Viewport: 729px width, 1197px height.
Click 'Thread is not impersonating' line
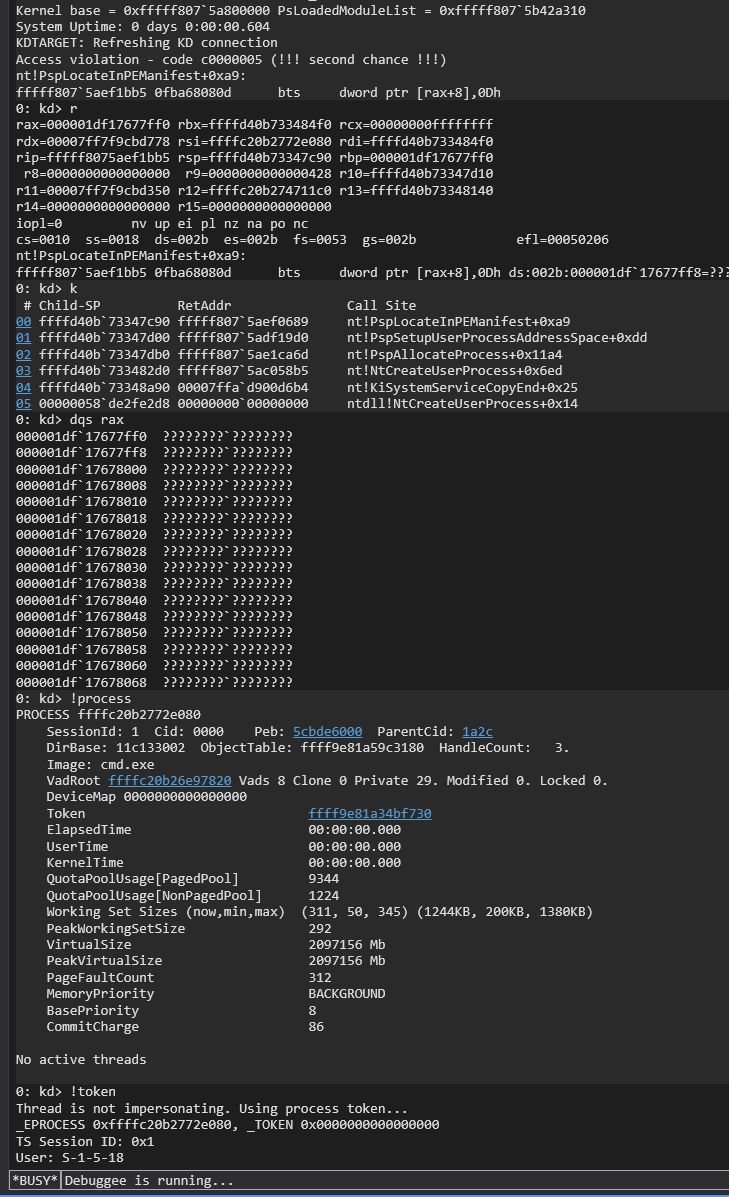212,1108
